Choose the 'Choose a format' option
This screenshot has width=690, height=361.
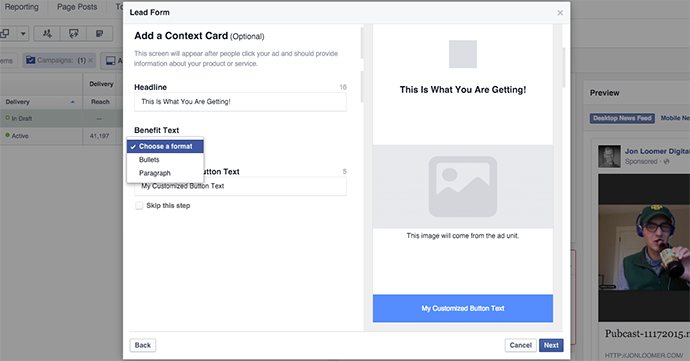tap(165, 146)
